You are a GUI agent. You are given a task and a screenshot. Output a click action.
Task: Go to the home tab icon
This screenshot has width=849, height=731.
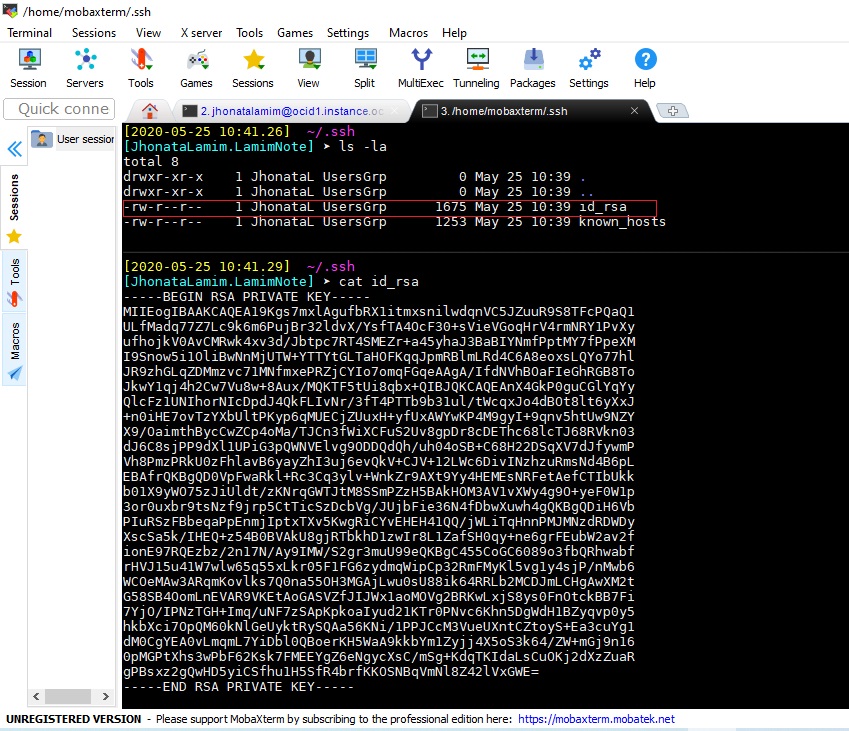(x=150, y=111)
